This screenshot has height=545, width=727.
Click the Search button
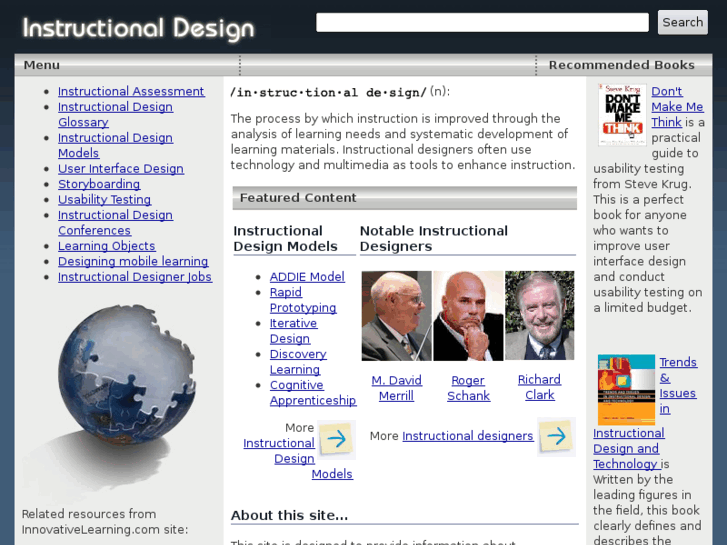pos(682,22)
